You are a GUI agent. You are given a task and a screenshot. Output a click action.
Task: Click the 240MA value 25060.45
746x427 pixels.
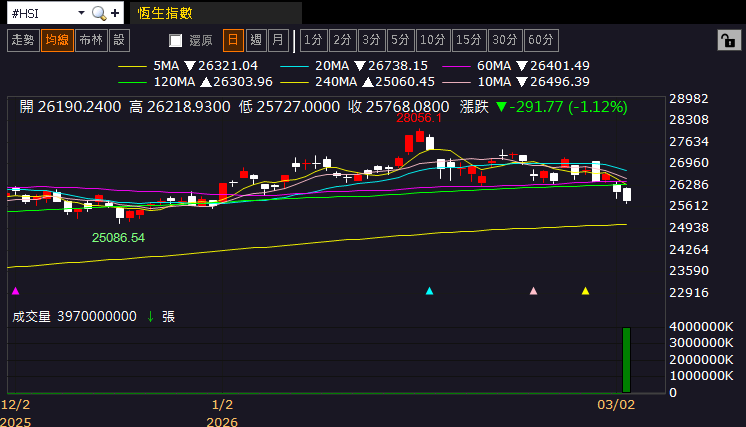pyautogui.click(x=405, y=82)
